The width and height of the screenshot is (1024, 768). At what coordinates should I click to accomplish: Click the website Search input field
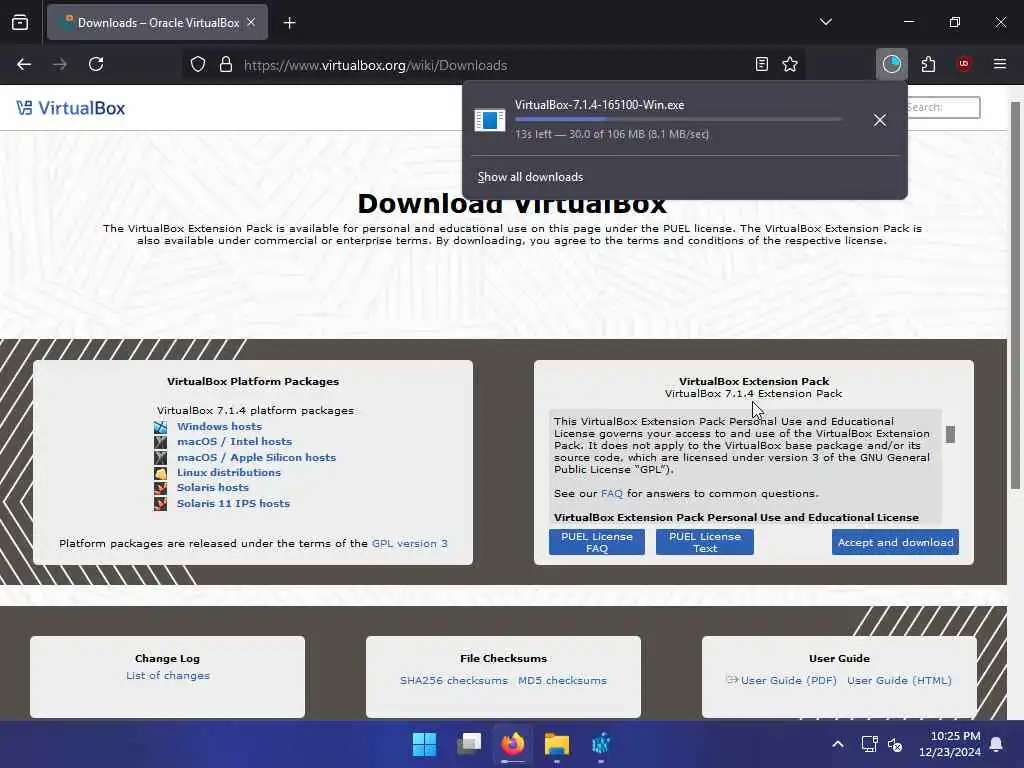[x=943, y=107]
